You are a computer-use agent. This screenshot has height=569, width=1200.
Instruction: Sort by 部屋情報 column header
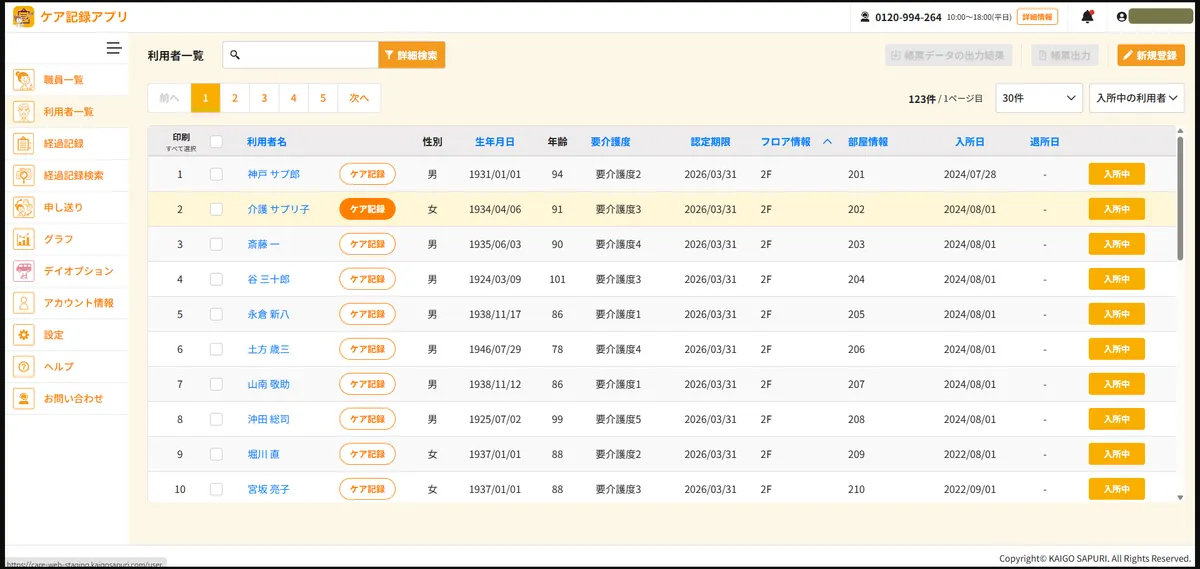point(868,142)
